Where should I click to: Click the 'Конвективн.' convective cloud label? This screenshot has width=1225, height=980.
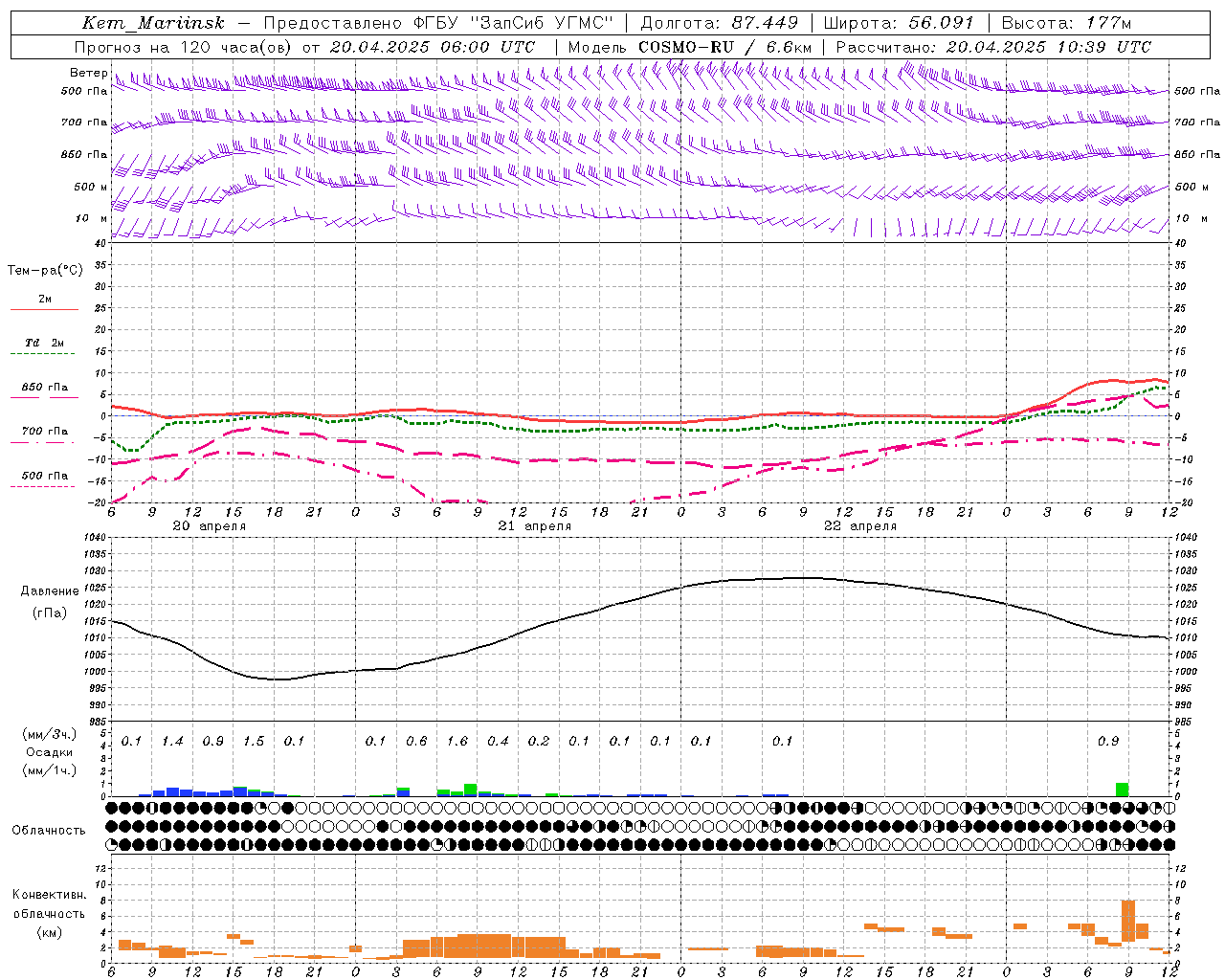tap(49, 895)
